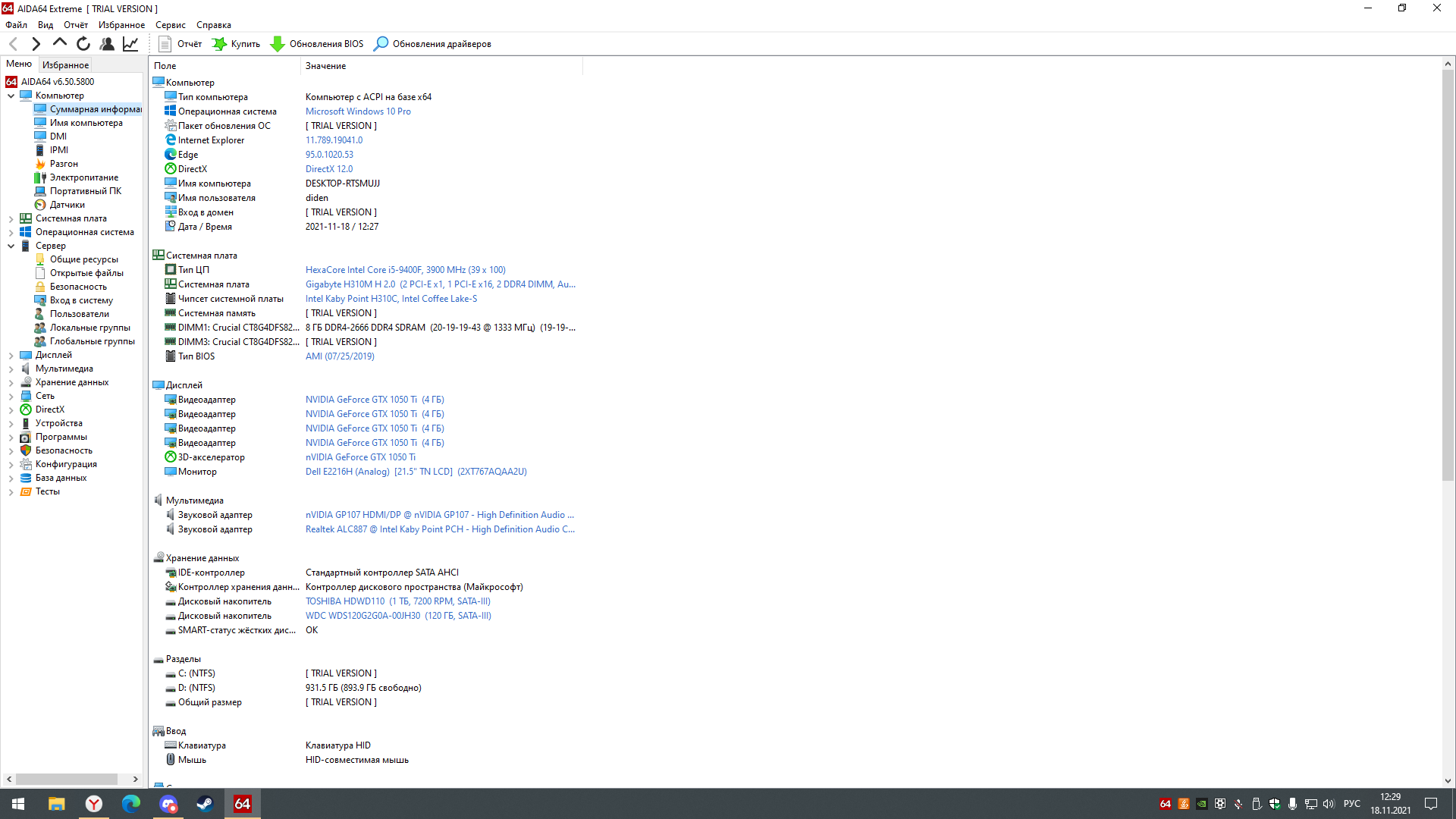
Task: Open Steam from taskbar
Action: 205,804
